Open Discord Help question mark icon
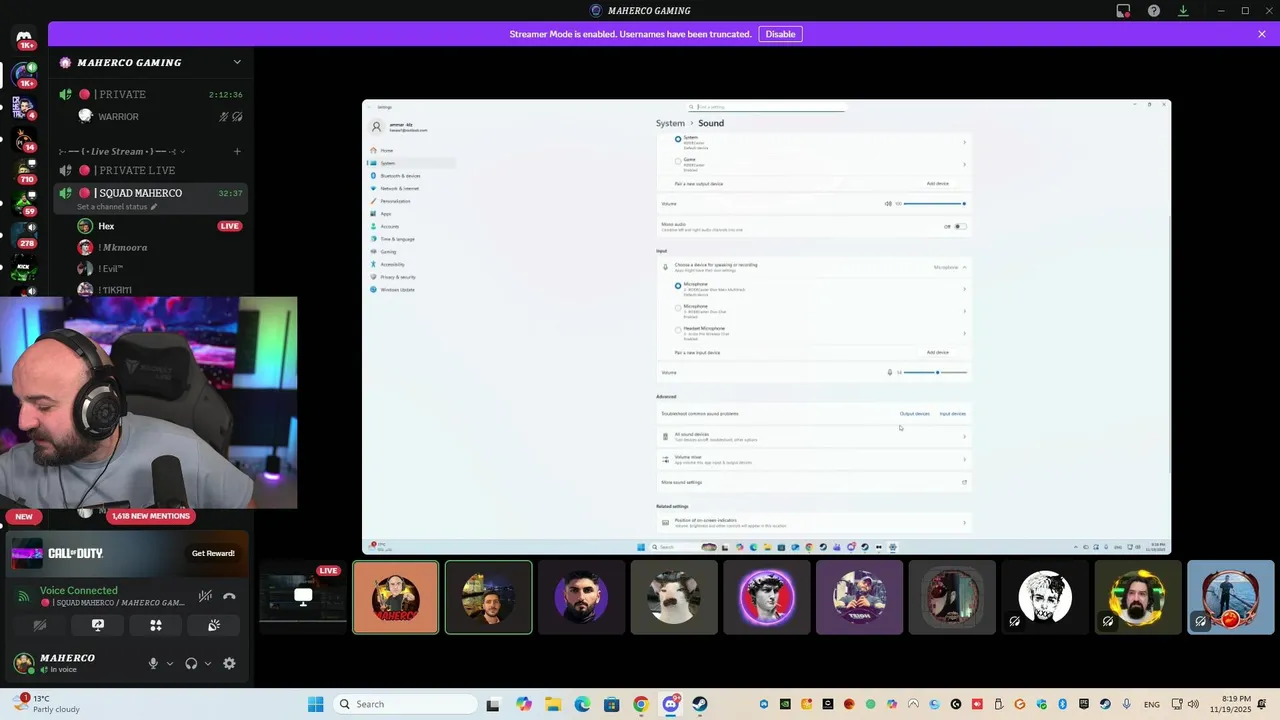Image resolution: width=1280 pixels, height=720 pixels. 1154,11
